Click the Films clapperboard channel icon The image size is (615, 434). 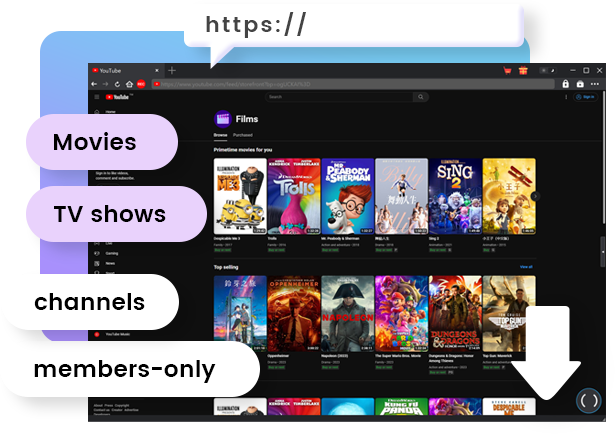[223, 119]
